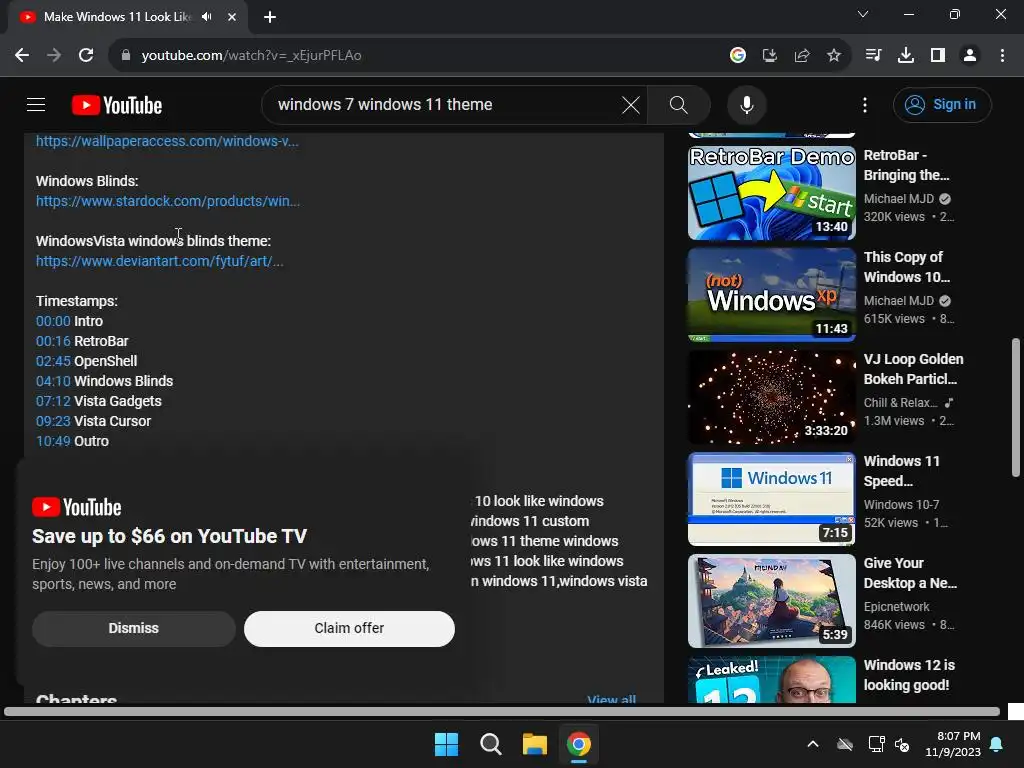Viewport: 1024px width, 768px height.
Task: Go forward with the browser forward arrow
Action: 54,56
